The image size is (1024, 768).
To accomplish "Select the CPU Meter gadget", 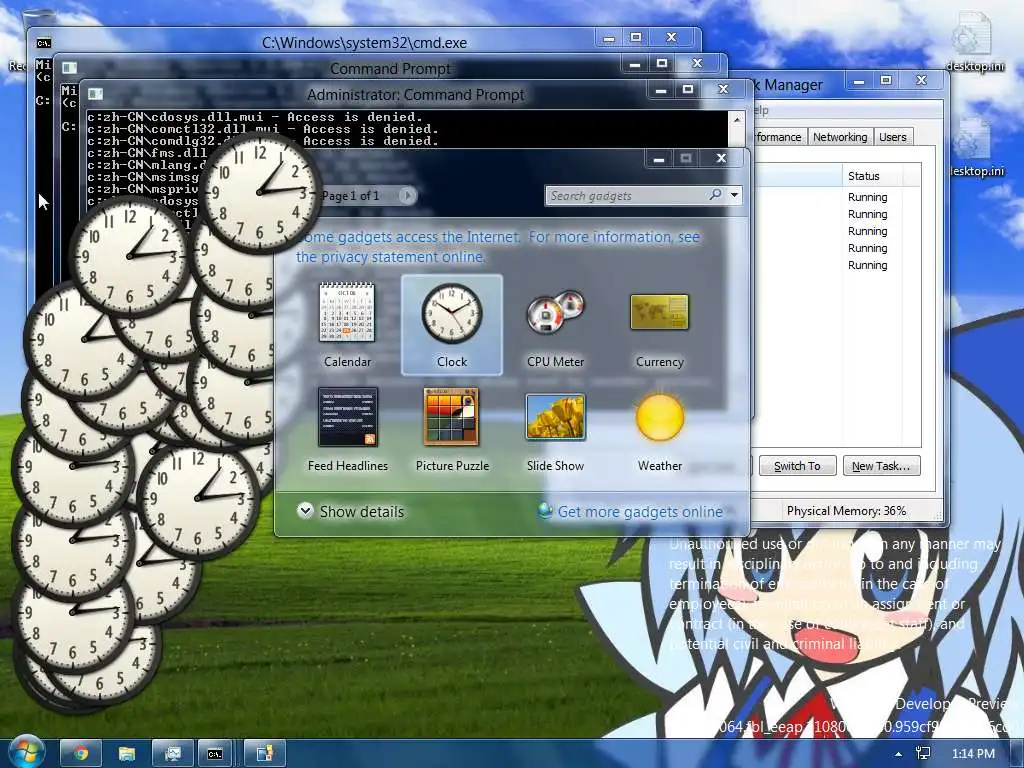I will tap(555, 325).
